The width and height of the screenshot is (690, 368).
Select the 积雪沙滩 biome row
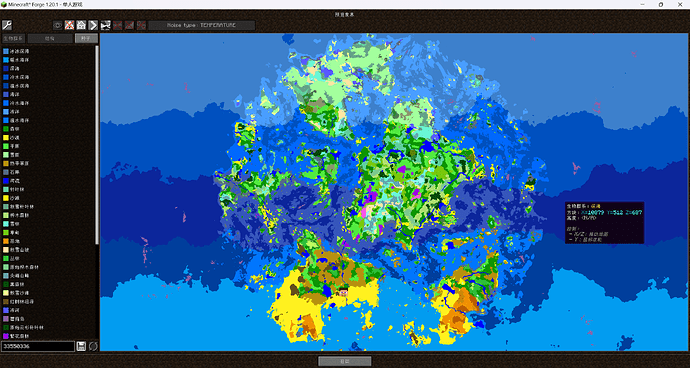48,293
